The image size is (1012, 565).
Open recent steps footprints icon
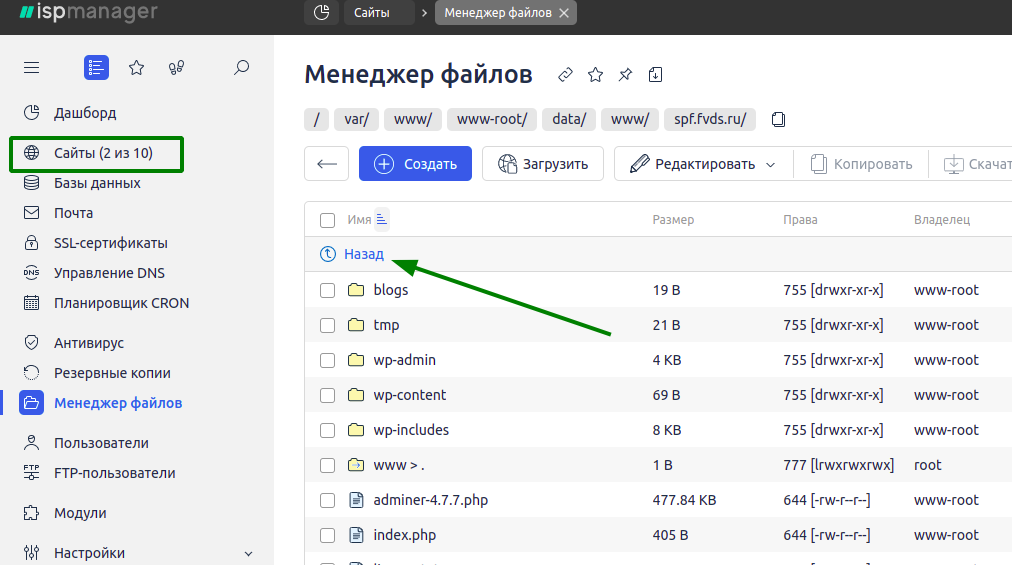(176, 68)
